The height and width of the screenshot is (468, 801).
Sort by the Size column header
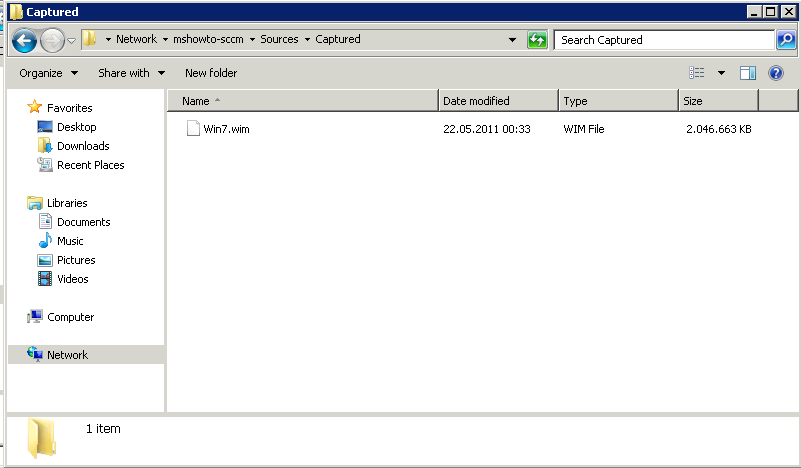coord(718,101)
